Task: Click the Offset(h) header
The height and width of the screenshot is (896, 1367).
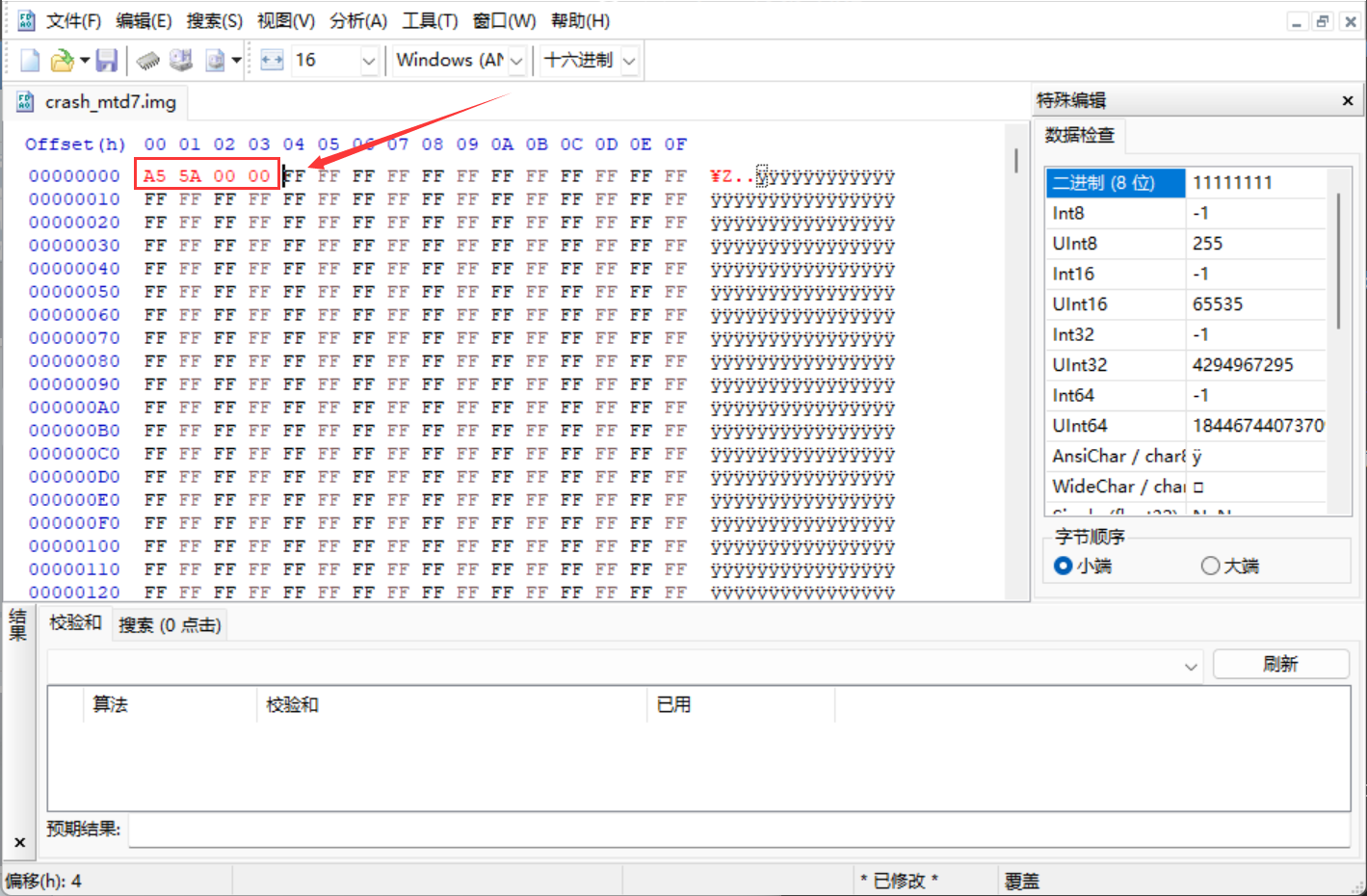Action: [x=75, y=145]
